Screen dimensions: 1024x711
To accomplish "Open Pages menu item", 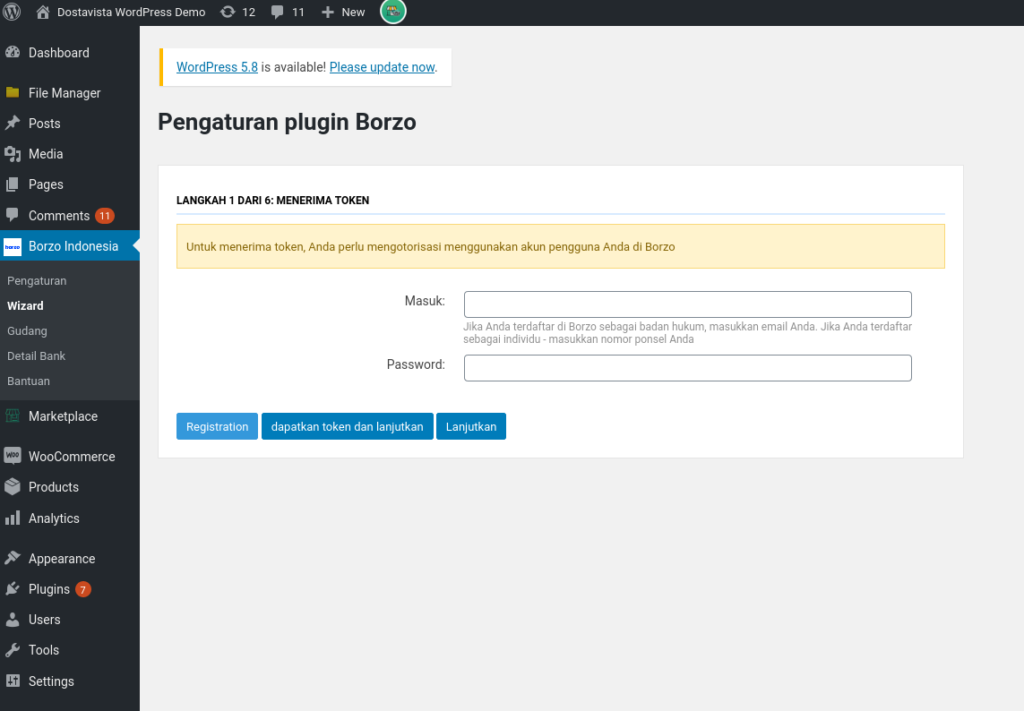I will 46,185.
